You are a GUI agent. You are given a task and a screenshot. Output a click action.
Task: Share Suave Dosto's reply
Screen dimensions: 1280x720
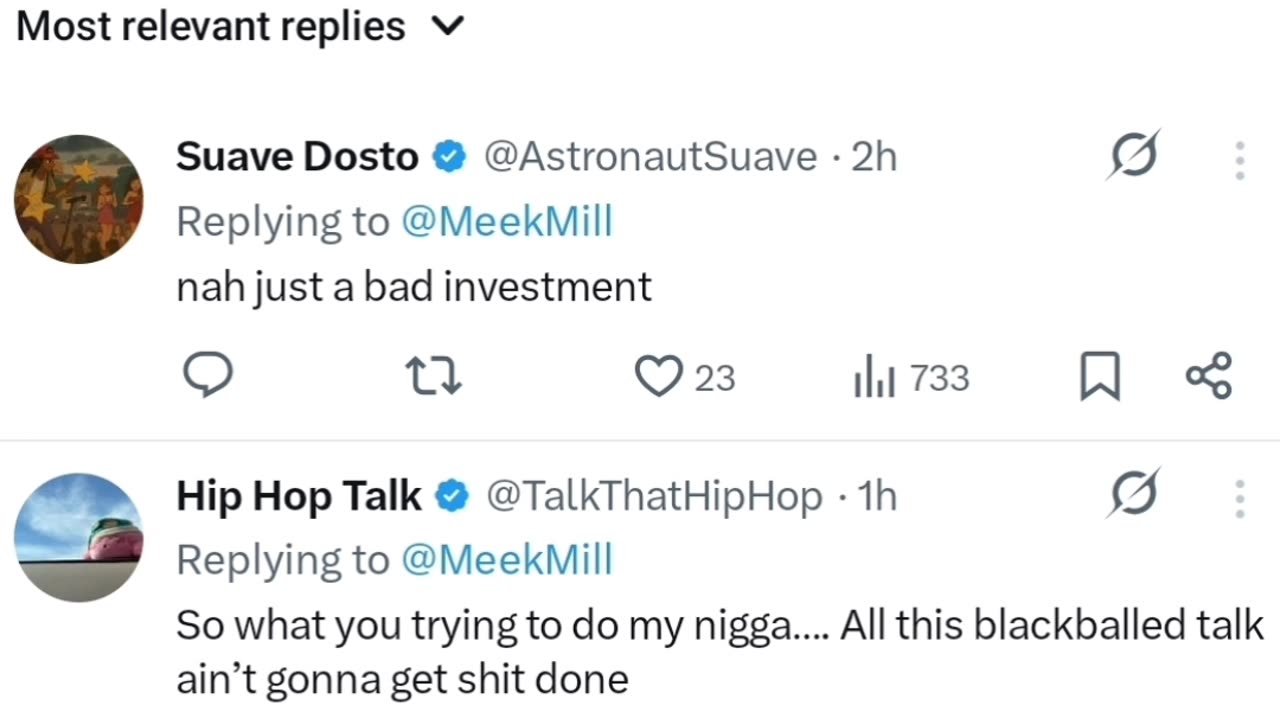(x=1209, y=377)
